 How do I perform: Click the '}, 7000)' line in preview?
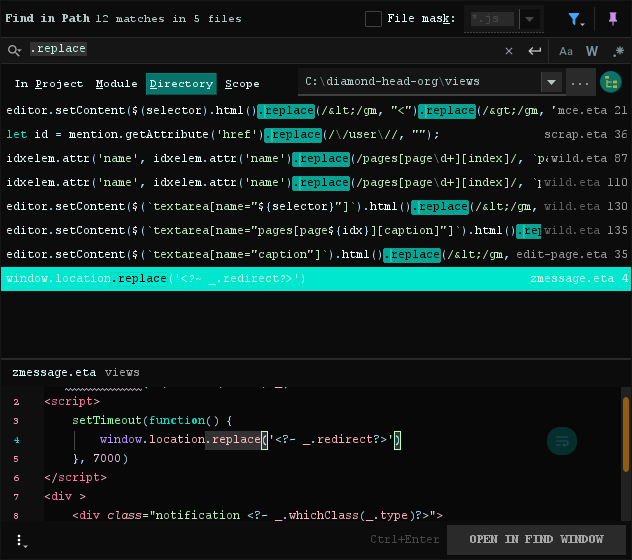click(100, 458)
